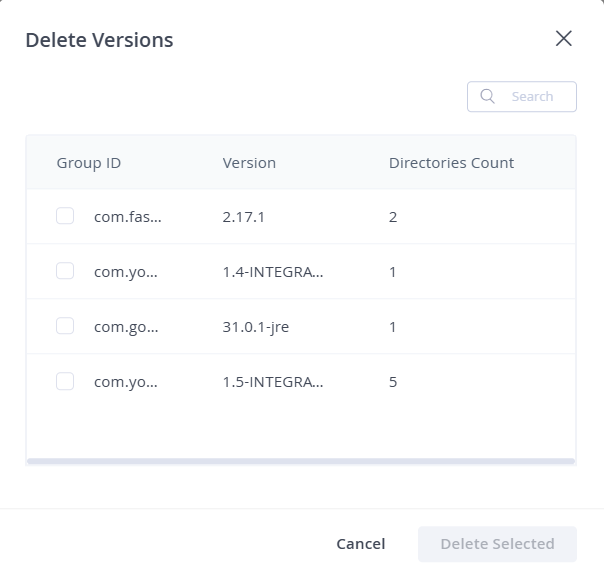Click the Group ID column header
The image size is (604, 575).
click(x=89, y=163)
